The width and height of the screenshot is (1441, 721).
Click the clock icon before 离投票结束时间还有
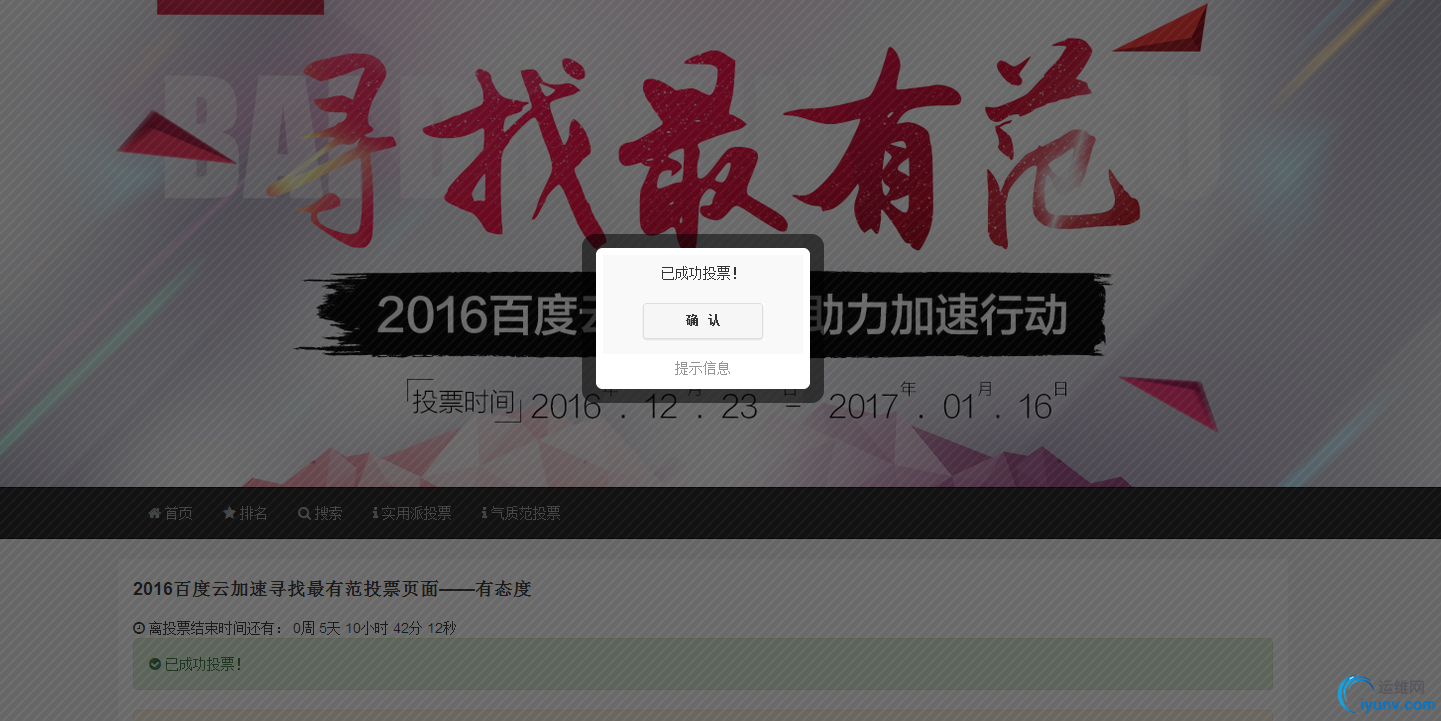139,629
